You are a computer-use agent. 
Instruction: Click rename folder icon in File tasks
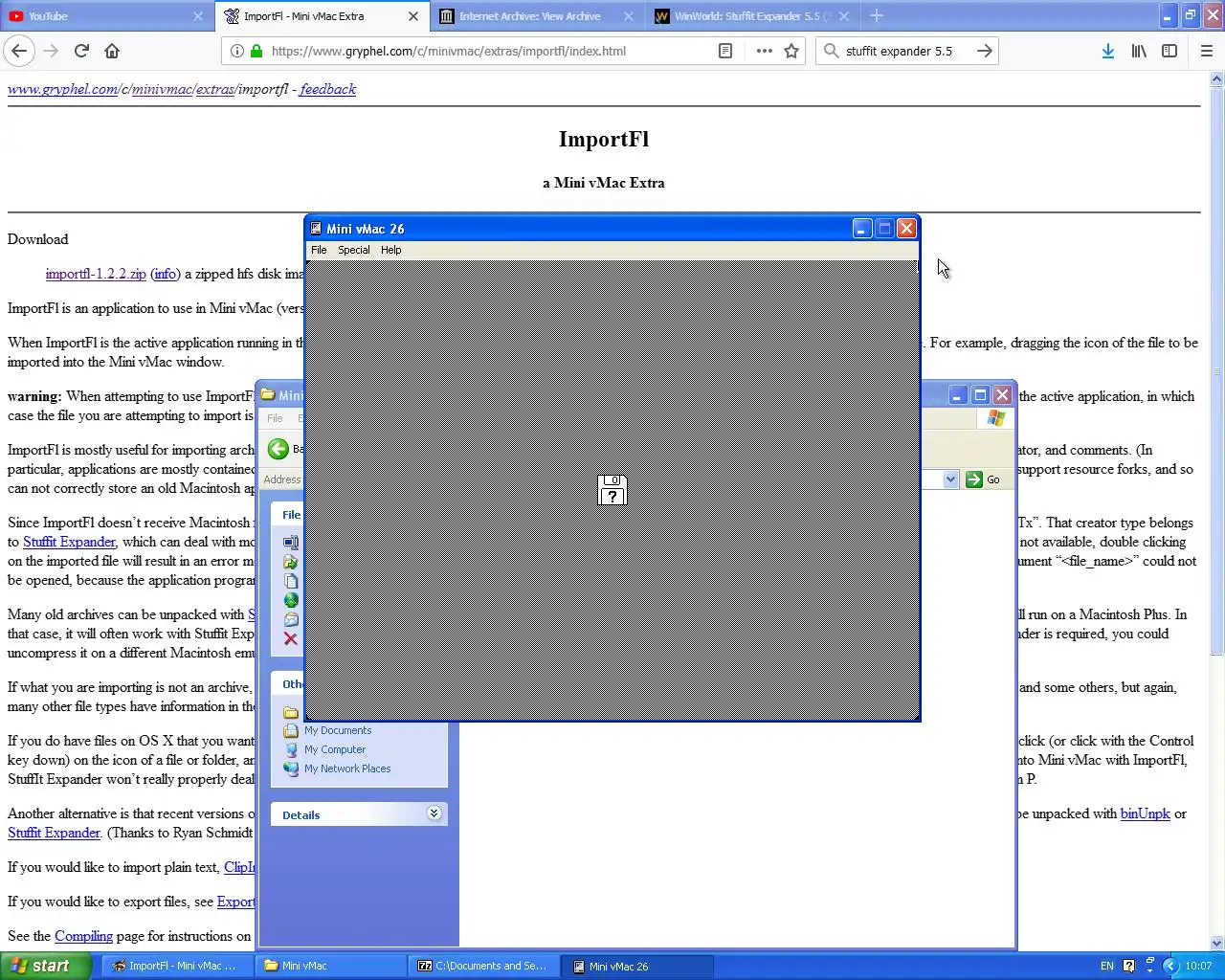pos(291,543)
